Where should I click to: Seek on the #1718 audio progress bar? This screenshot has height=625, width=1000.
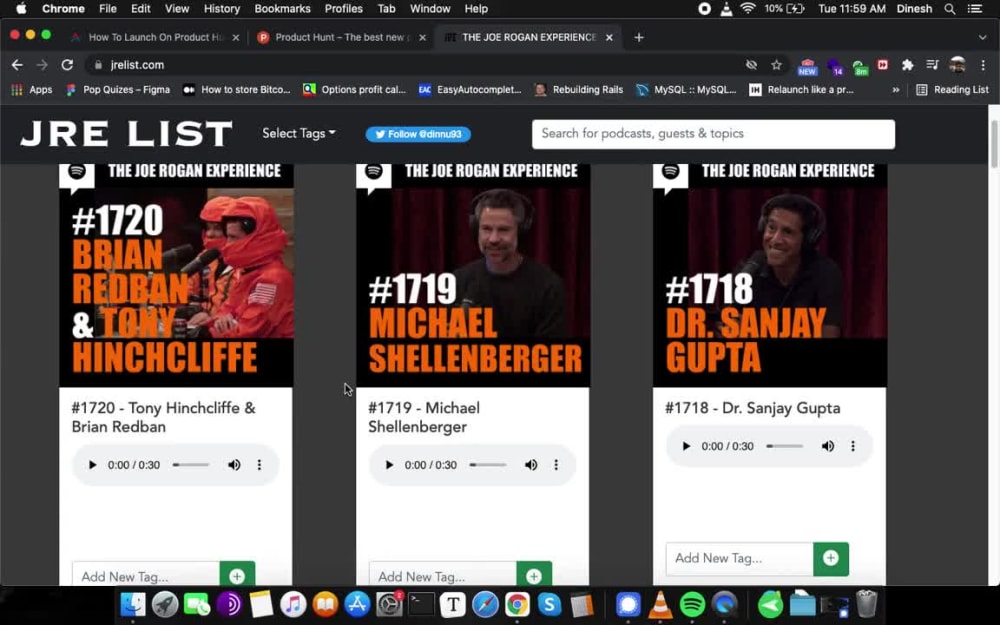[784, 446]
